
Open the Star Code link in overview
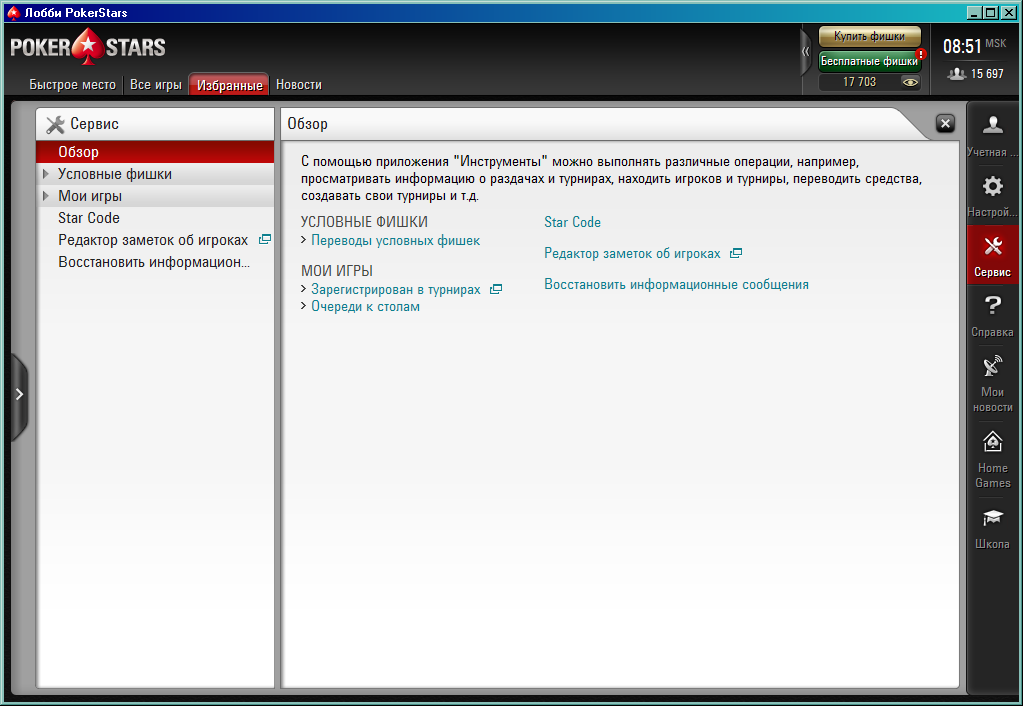[x=572, y=222]
